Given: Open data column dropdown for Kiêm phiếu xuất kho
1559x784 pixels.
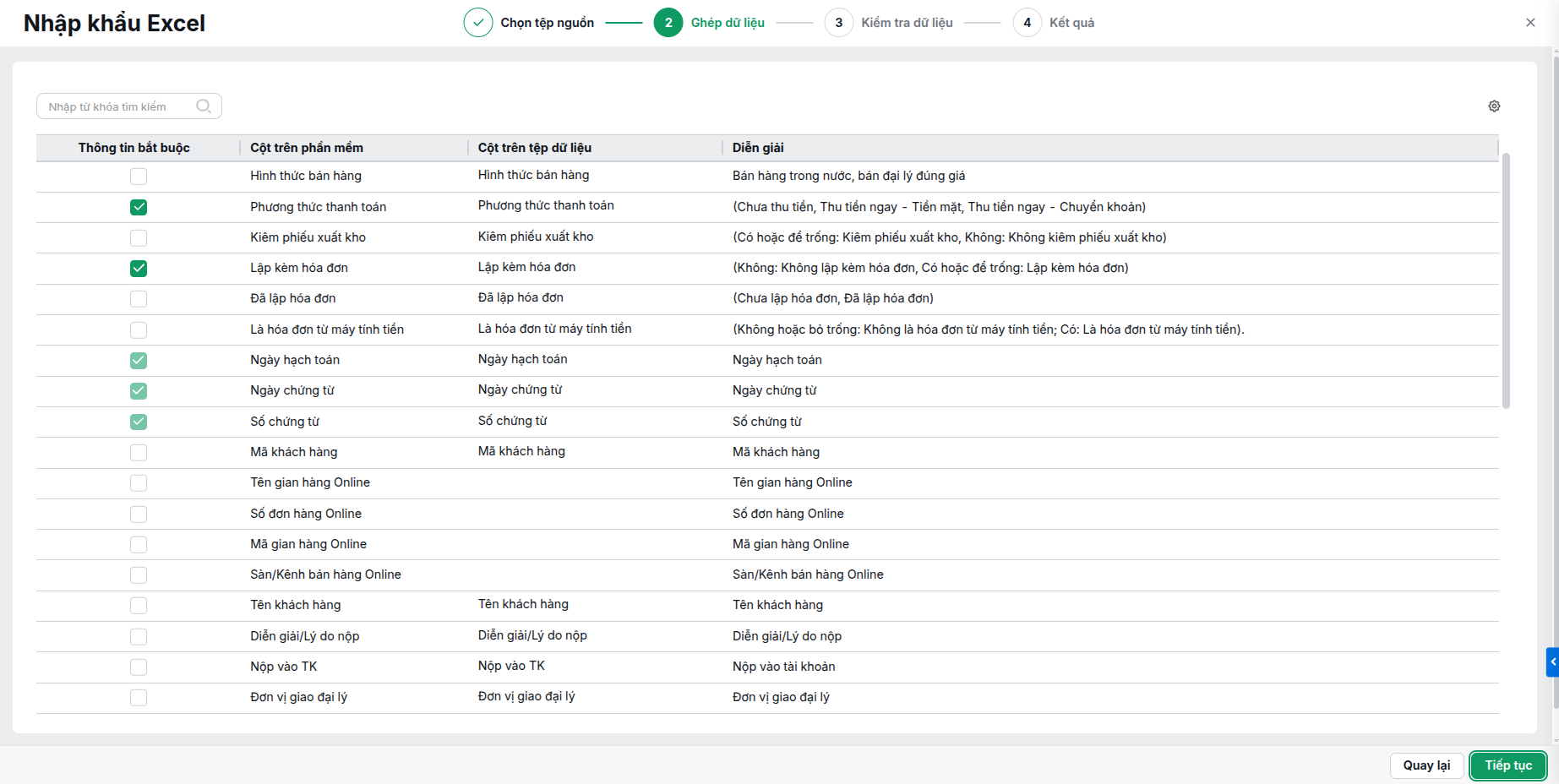Looking at the screenshot, I should (595, 237).
